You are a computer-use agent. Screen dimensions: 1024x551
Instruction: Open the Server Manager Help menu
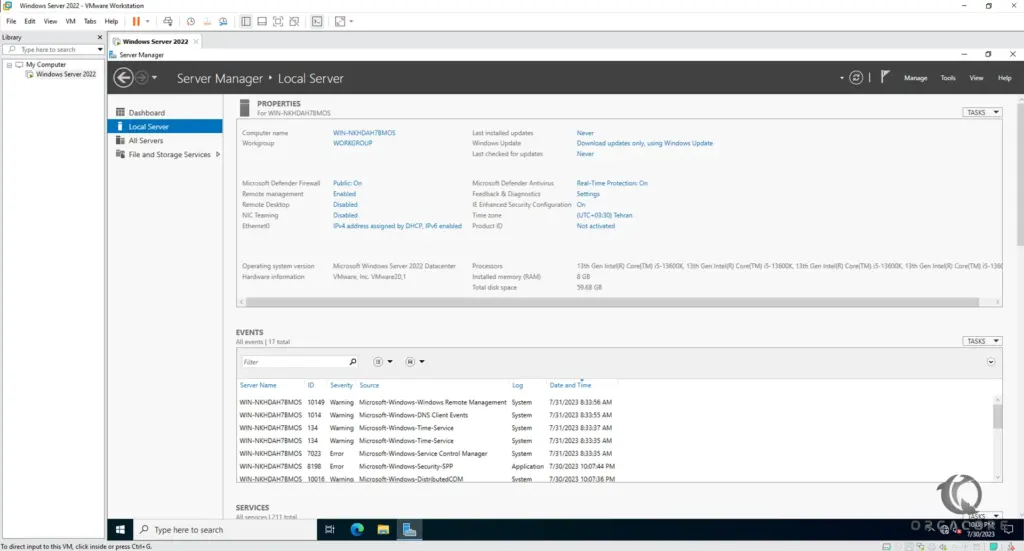[x=1004, y=78]
